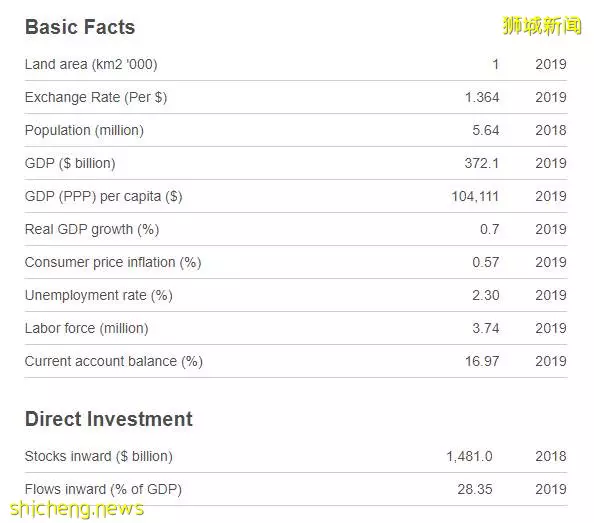The image size is (594, 523).
Task: Click the Exchange Rate value 1.364
Action: point(482,97)
